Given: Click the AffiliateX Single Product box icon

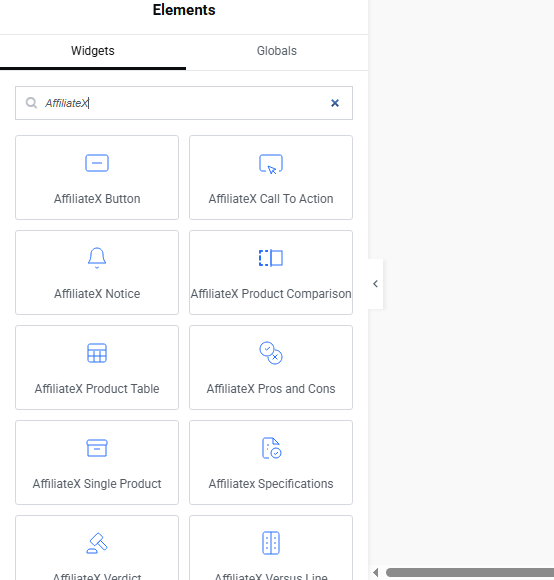Looking at the screenshot, I should click(x=97, y=448).
